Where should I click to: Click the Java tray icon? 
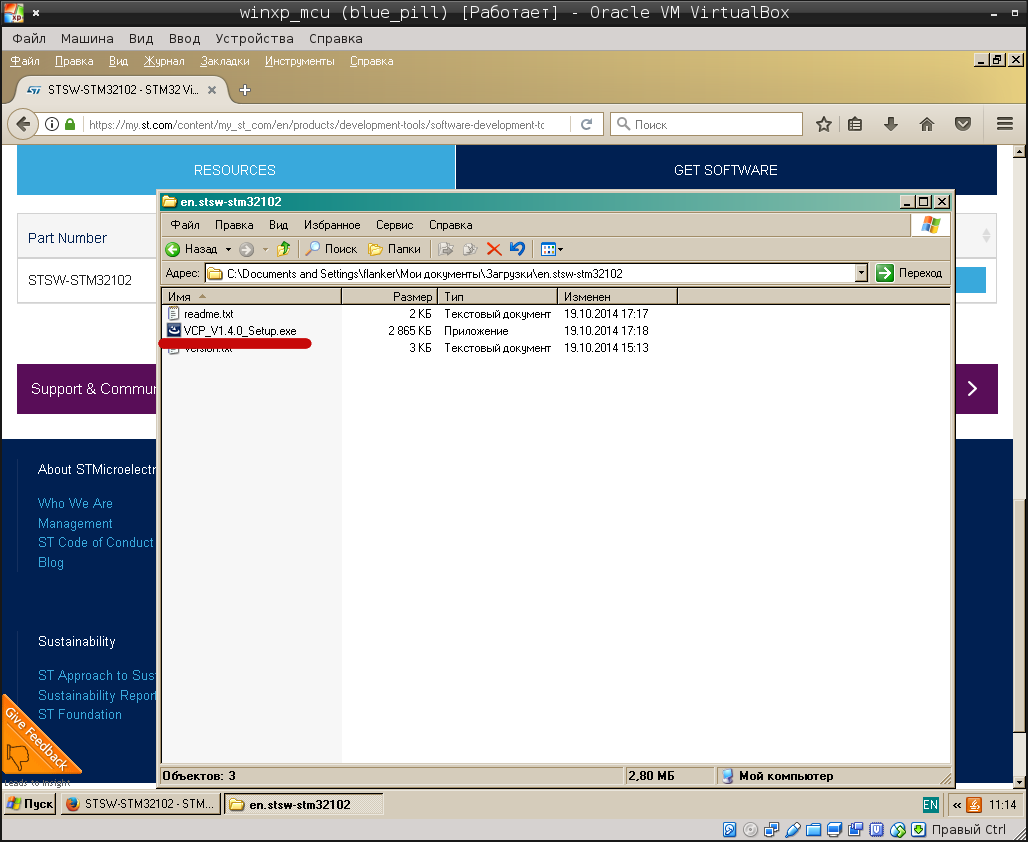point(974,805)
